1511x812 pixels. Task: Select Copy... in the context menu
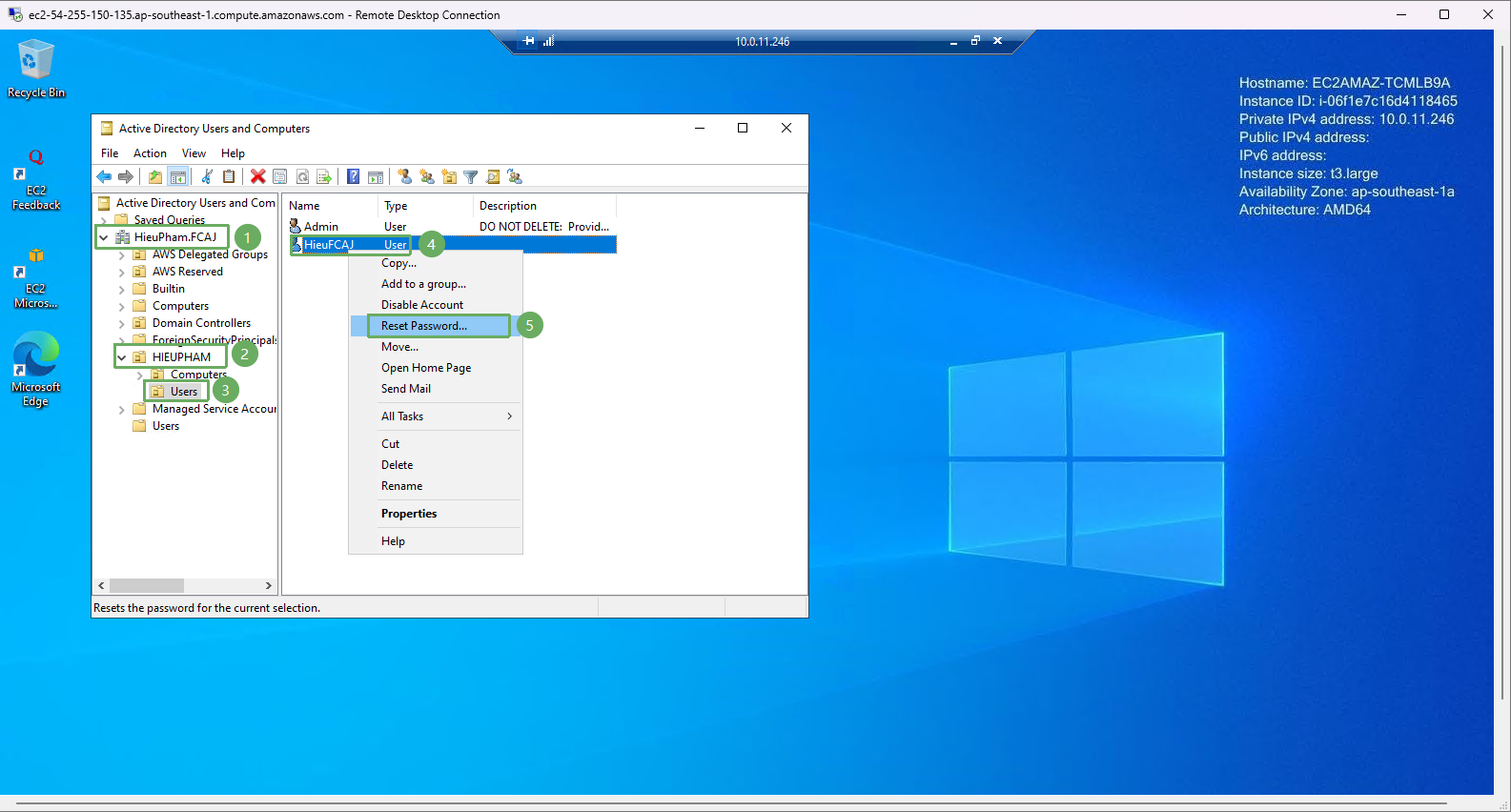coord(436,263)
